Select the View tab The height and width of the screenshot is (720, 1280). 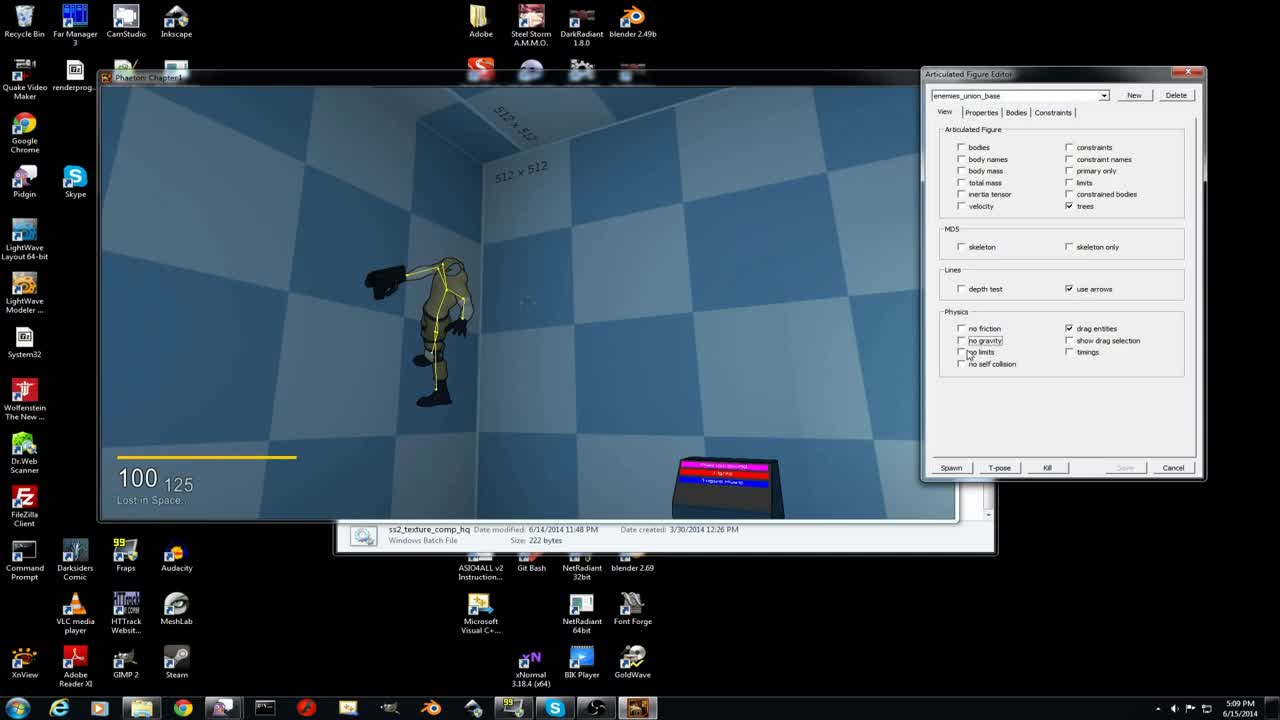pyautogui.click(x=944, y=112)
